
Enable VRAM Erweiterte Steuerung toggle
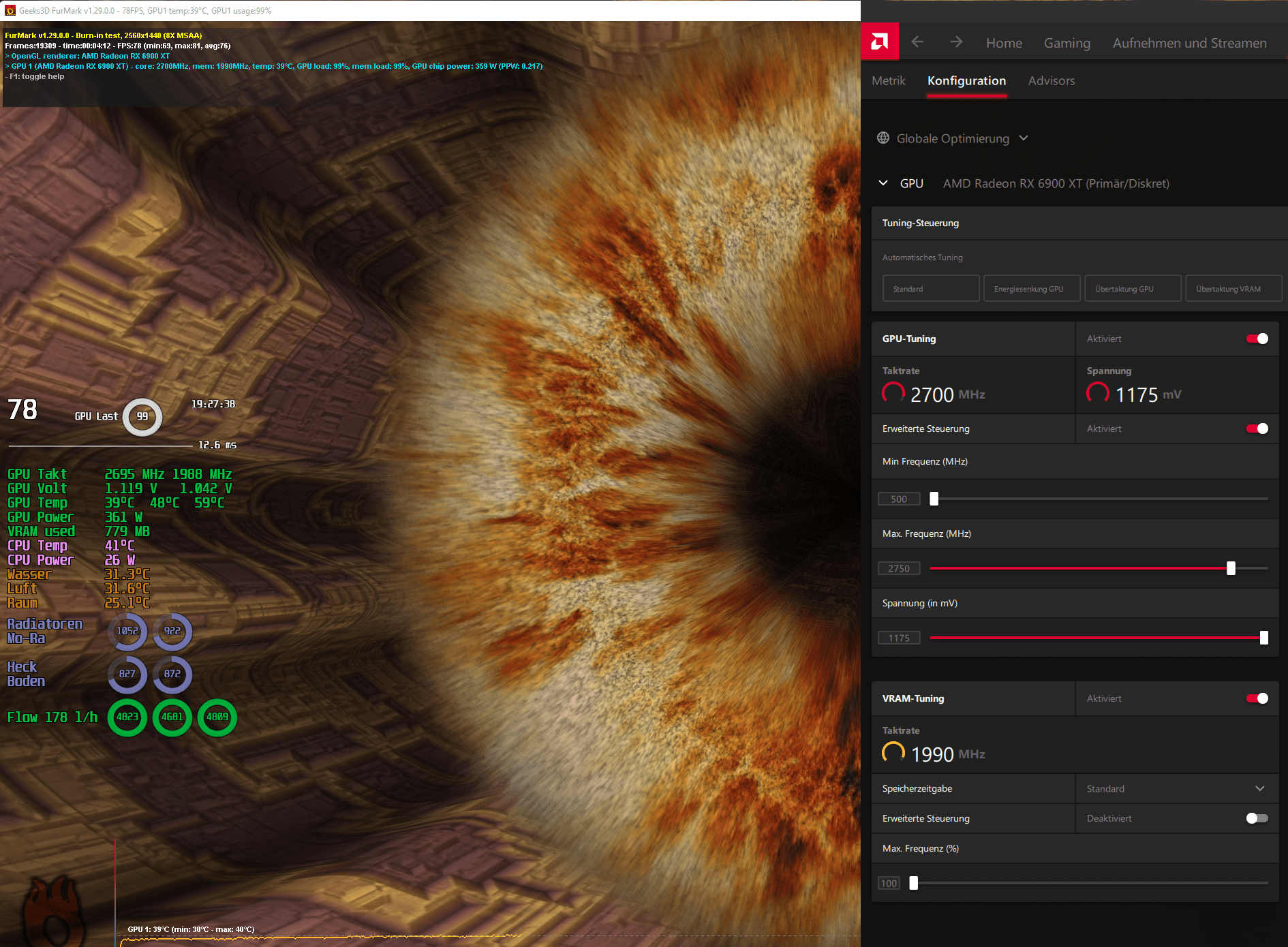(x=1257, y=818)
